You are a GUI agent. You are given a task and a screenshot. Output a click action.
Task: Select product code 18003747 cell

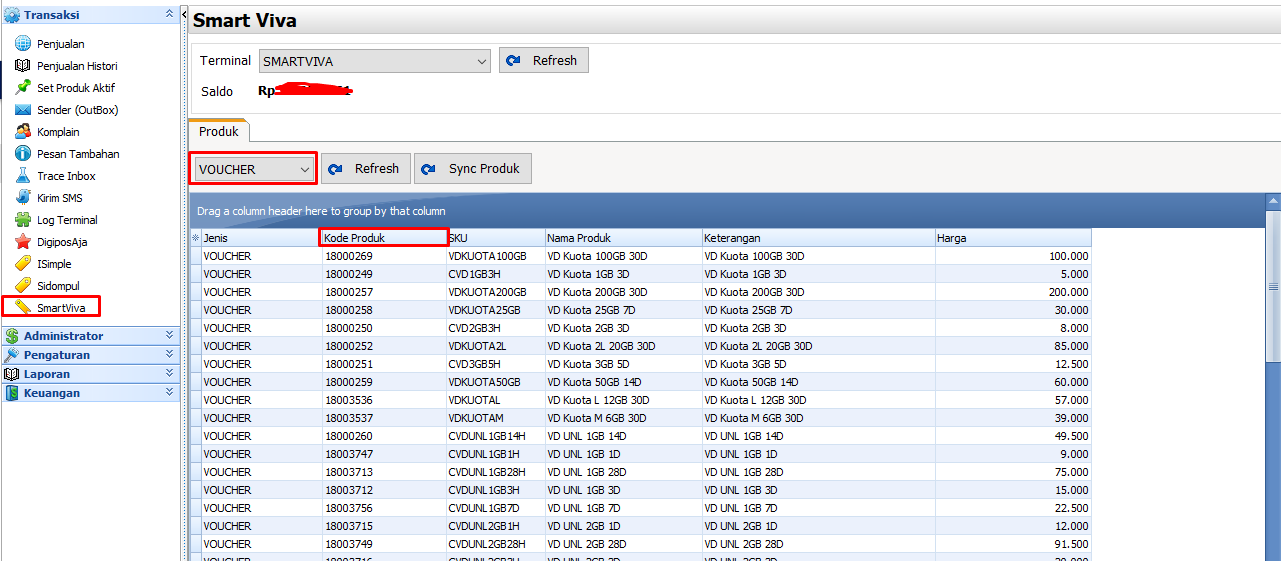[384, 454]
